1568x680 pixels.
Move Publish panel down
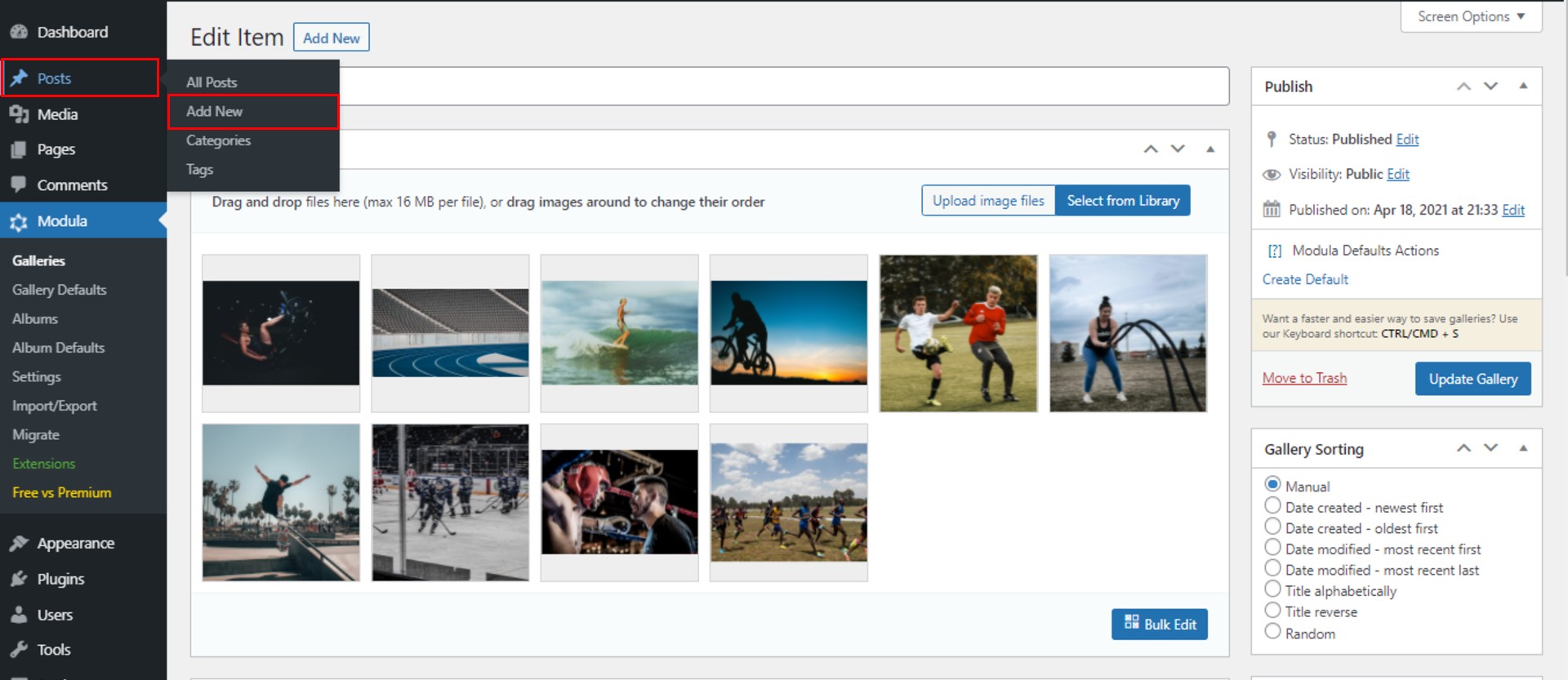[x=1491, y=87]
